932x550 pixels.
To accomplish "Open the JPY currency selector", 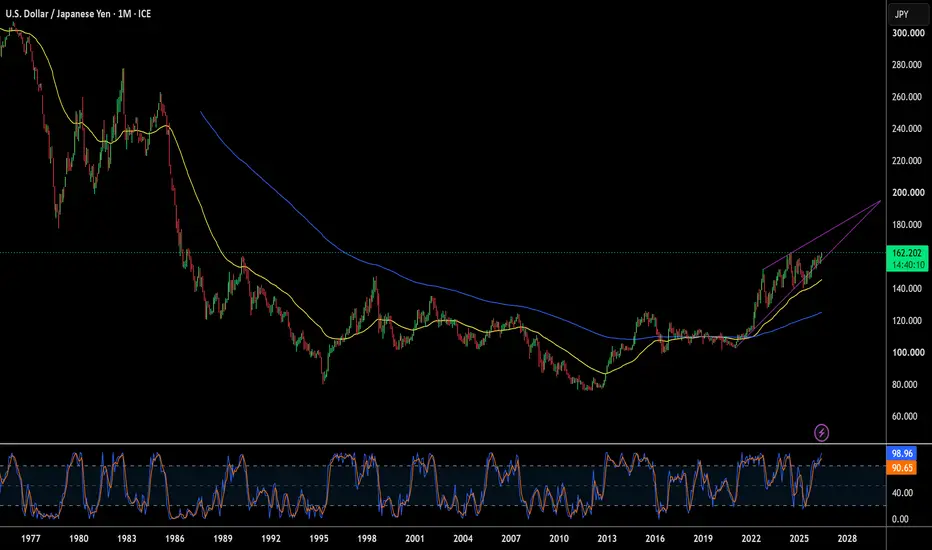I will pos(908,14).
